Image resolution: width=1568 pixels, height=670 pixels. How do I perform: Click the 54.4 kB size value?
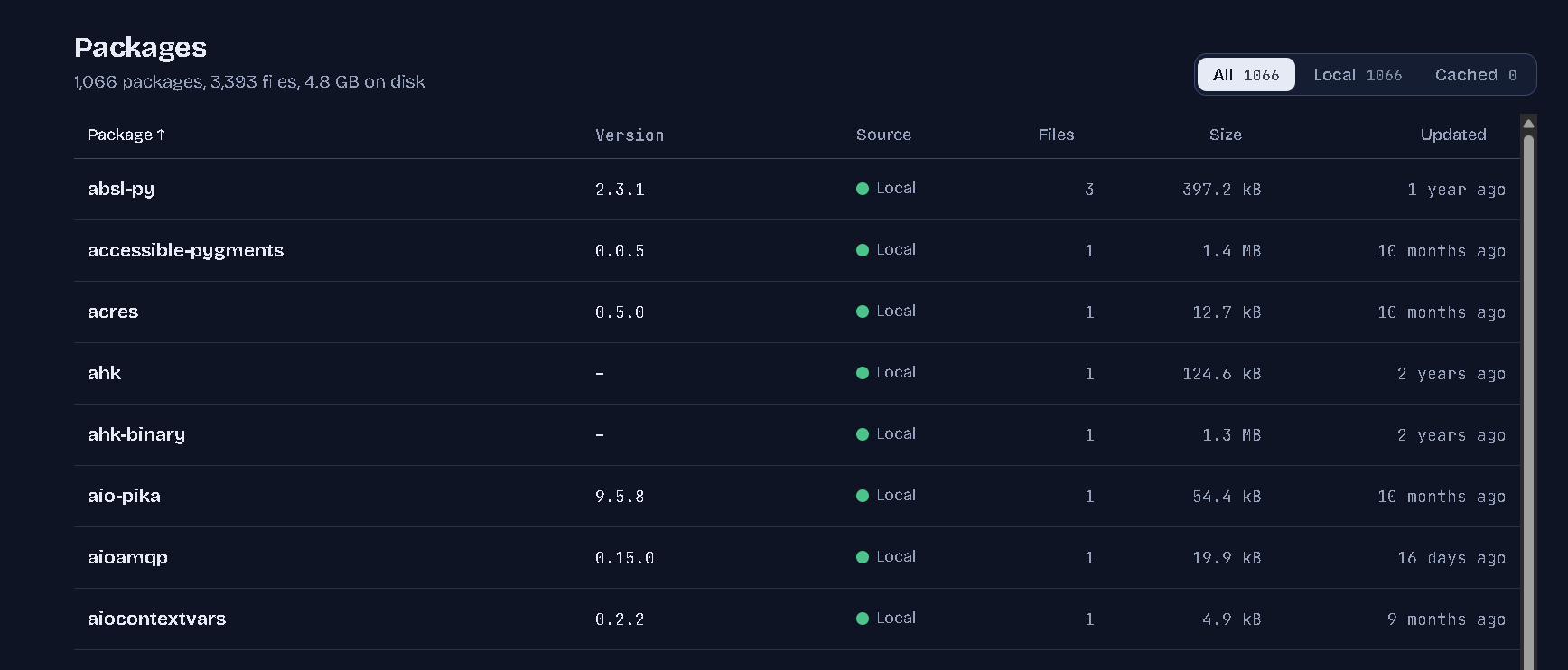1227,496
